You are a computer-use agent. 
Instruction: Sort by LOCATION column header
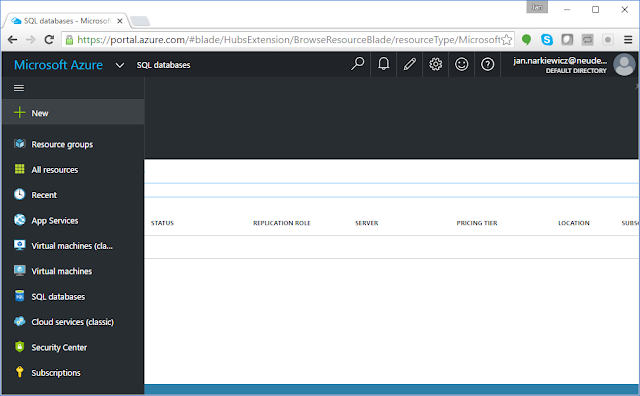pos(573,223)
